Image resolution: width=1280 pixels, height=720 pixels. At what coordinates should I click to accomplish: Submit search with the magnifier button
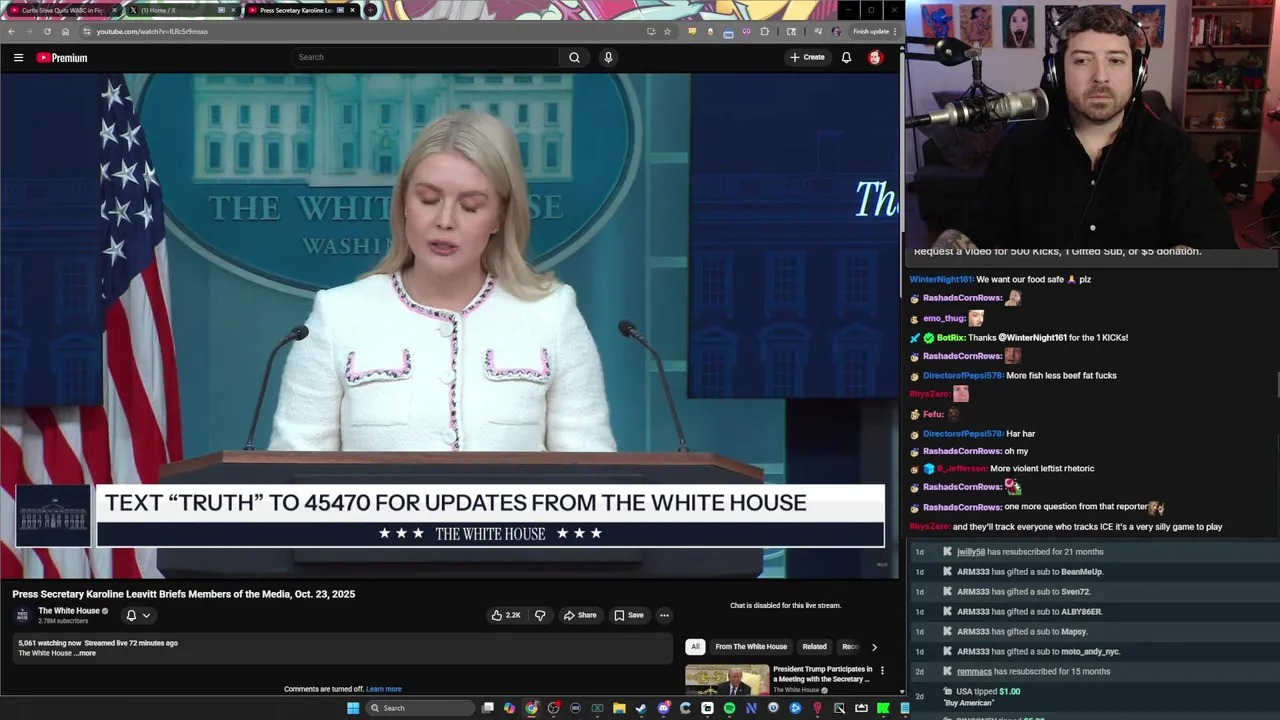point(574,57)
